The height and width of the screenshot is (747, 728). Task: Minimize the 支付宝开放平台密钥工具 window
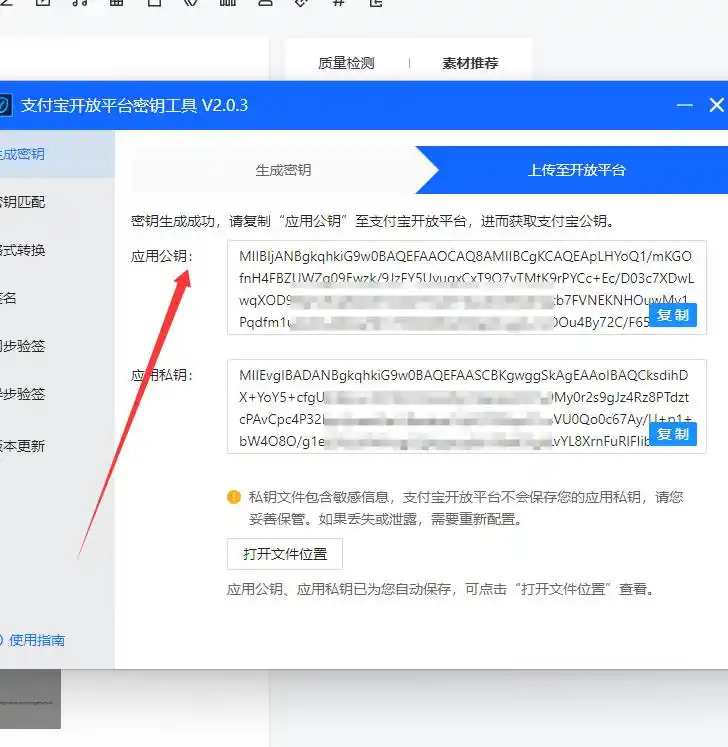tap(685, 105)
